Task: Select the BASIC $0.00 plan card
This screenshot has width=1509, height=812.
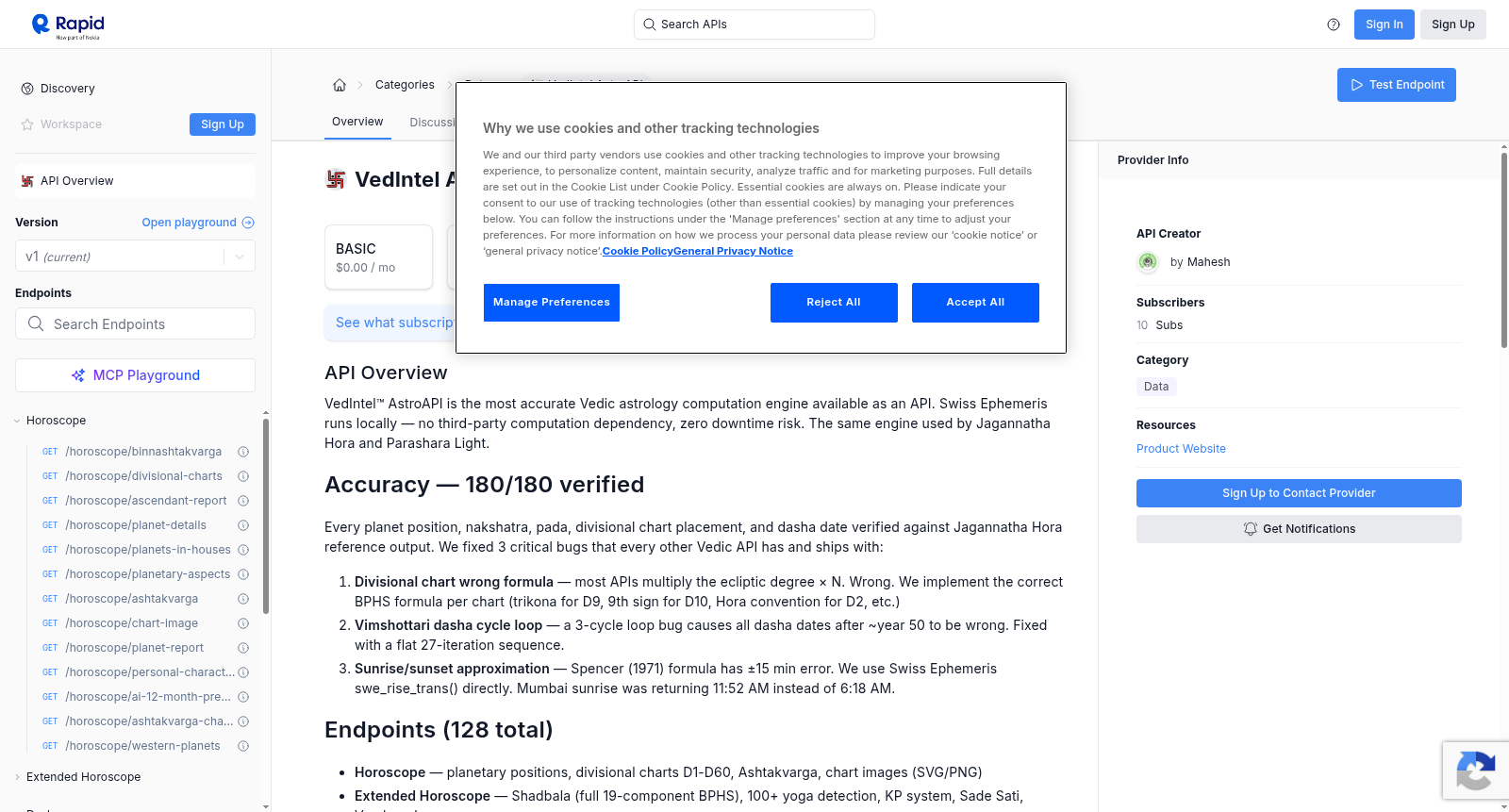Action: coord(378,257)
